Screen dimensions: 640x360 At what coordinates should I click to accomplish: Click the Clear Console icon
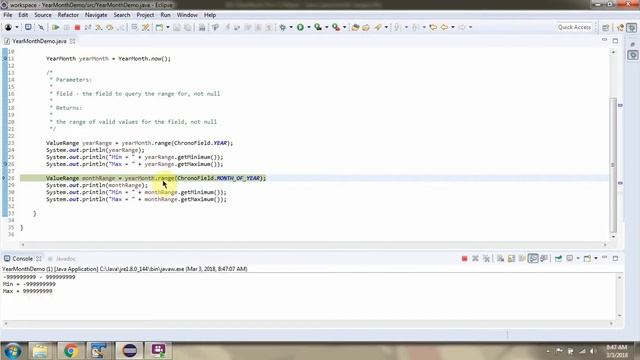500,258
